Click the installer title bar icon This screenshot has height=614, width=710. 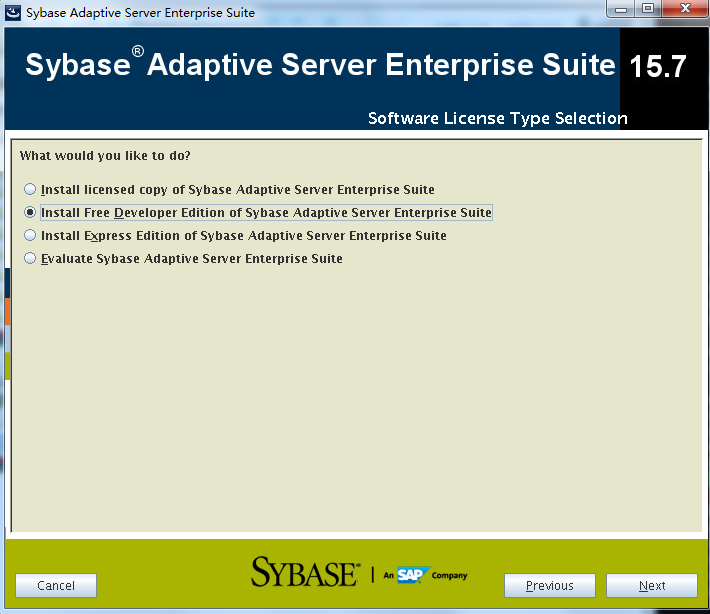pos(13,13)
